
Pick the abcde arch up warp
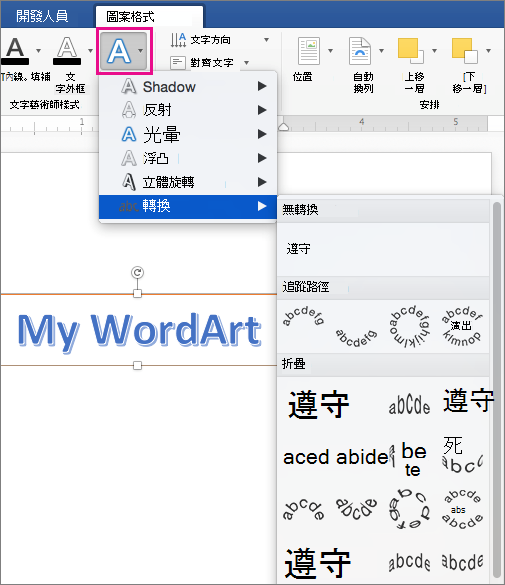tap(303, 509)
